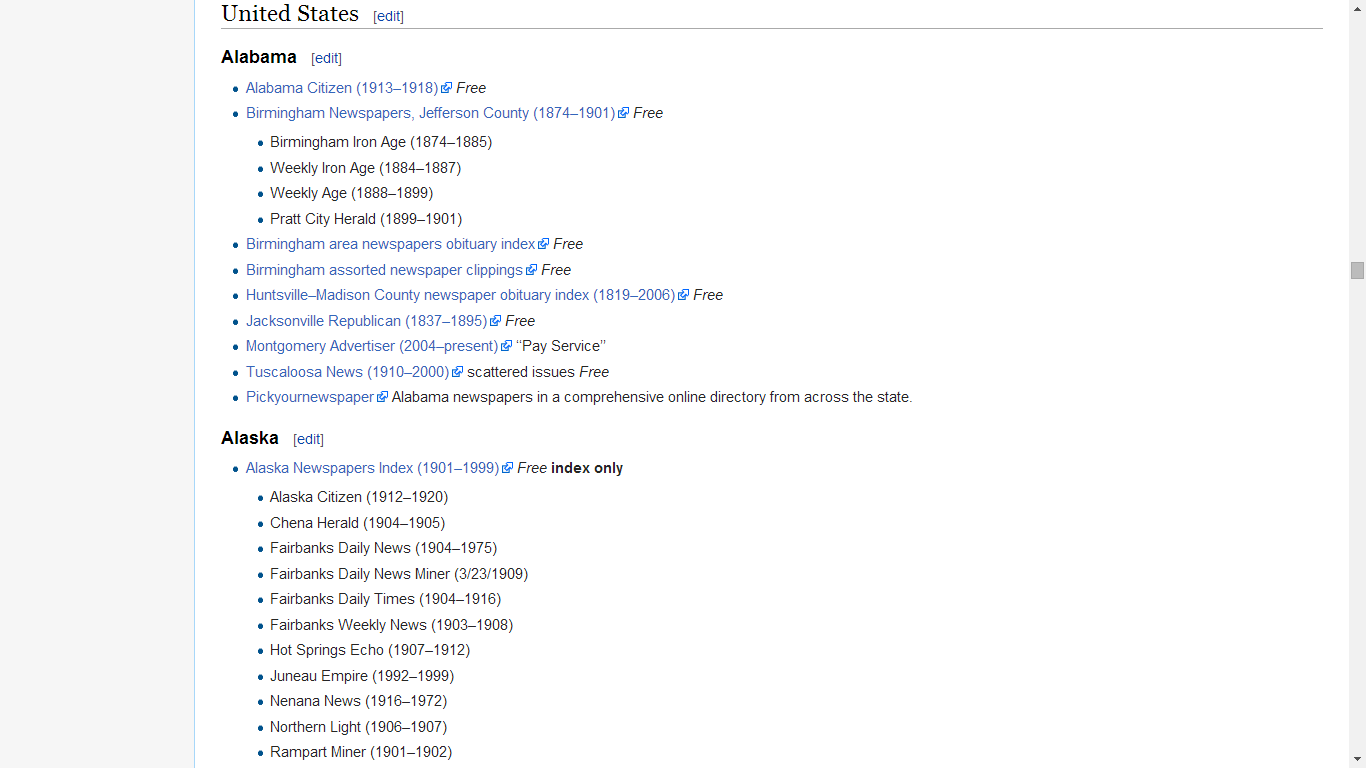Edit the United States section
Viewport: 1366px width, 768px height.
[388, 16]
